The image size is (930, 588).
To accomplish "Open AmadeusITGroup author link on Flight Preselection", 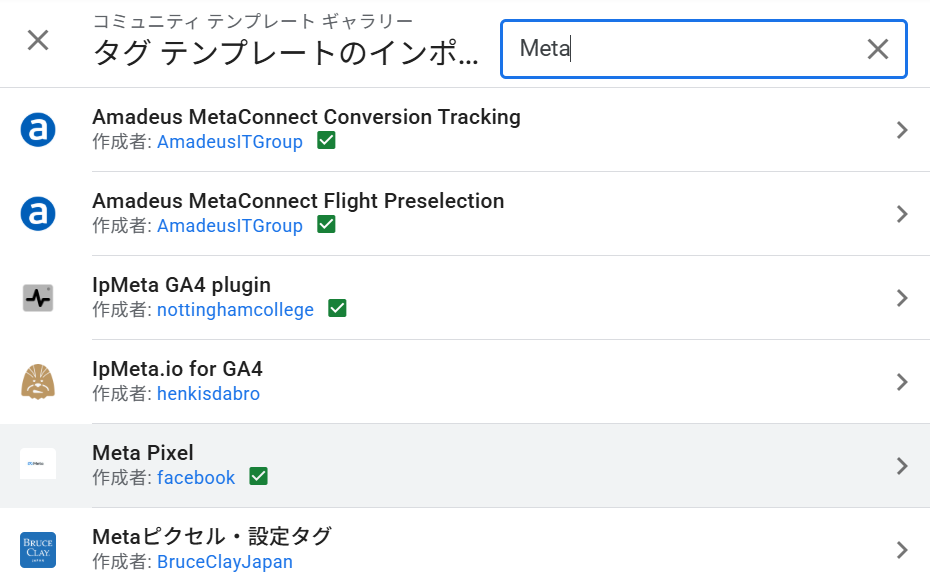I will [229, 226].
